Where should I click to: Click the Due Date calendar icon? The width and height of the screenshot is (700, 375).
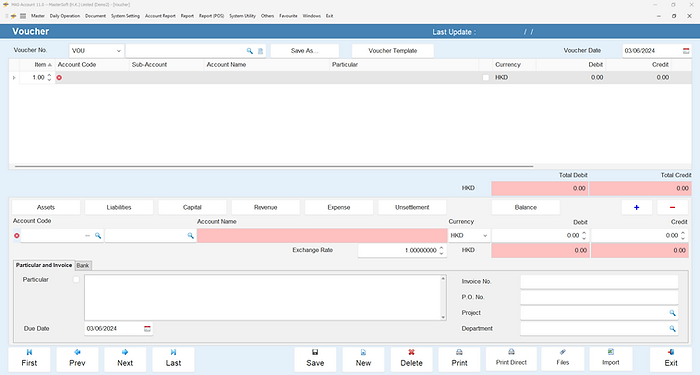(147, 329)
